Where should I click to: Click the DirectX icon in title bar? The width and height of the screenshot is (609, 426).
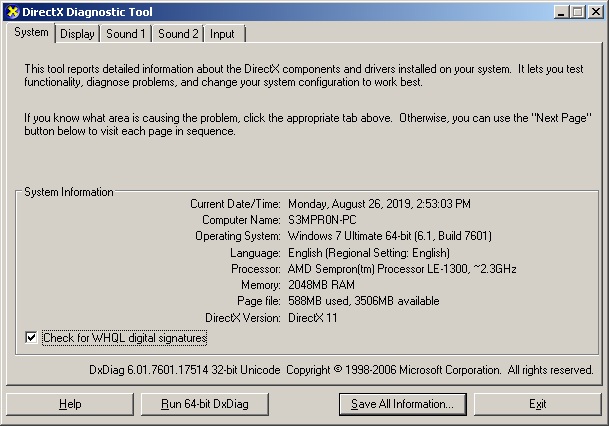point(13,12)
